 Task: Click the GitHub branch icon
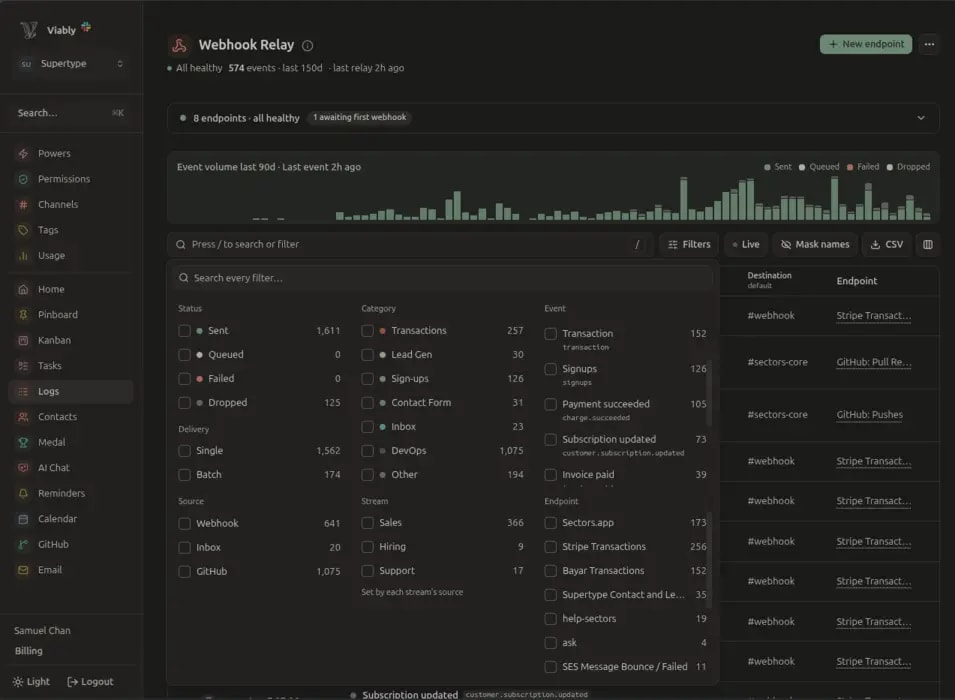pos(23,545)
